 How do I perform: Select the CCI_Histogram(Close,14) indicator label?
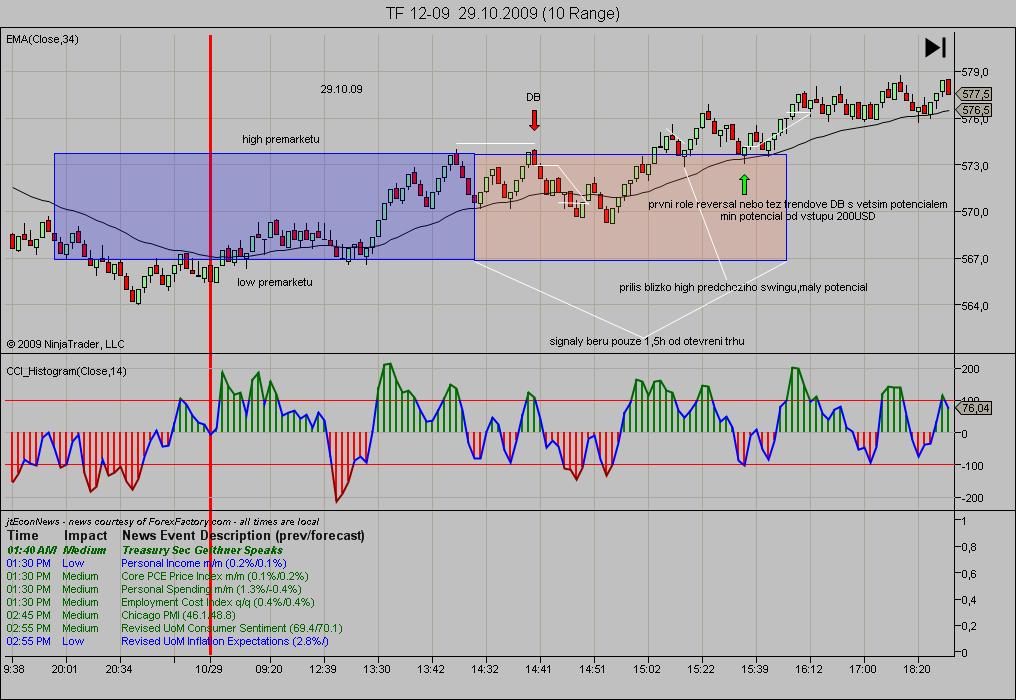point(66,371)
